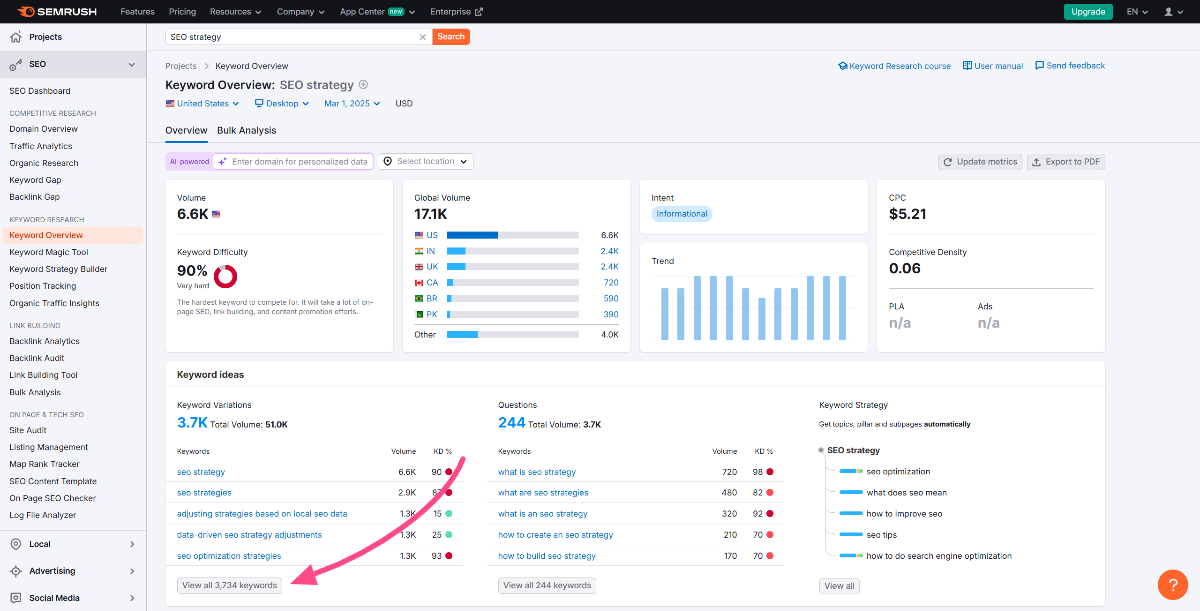Screen dimensions: 1200x611
Task: Open the orange help question mark bubble
Action: click(x=1172, y=584)
